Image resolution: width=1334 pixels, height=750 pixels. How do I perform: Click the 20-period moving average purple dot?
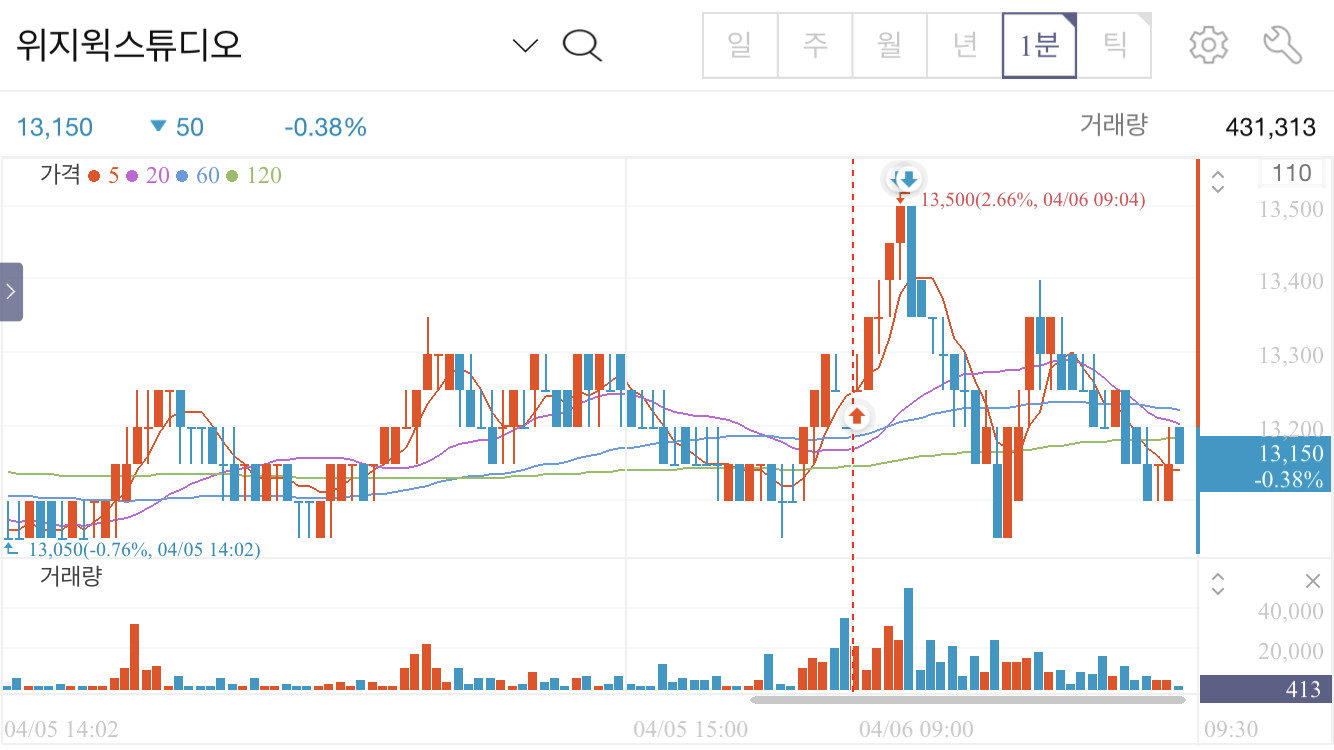pyautogui.click(x=132, y=176)
